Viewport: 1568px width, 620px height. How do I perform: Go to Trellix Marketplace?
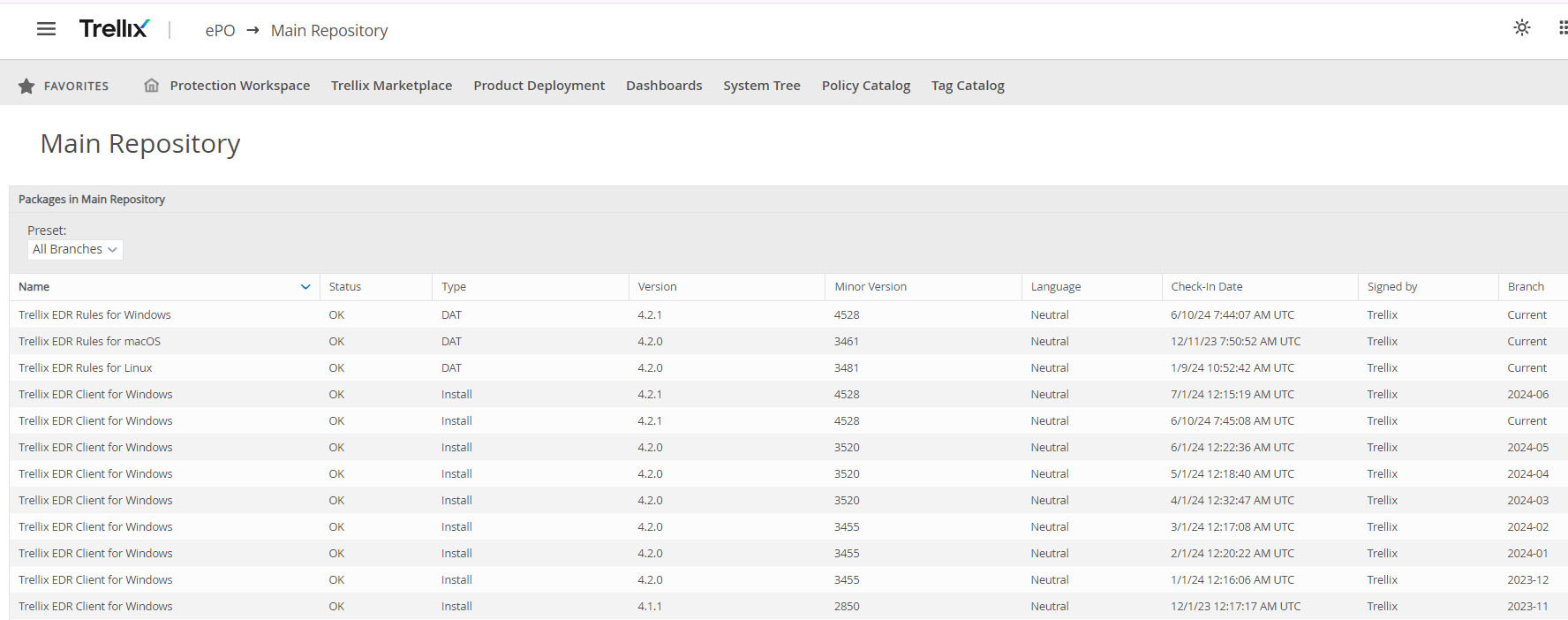pyautogui.click(x=391, y=86)
